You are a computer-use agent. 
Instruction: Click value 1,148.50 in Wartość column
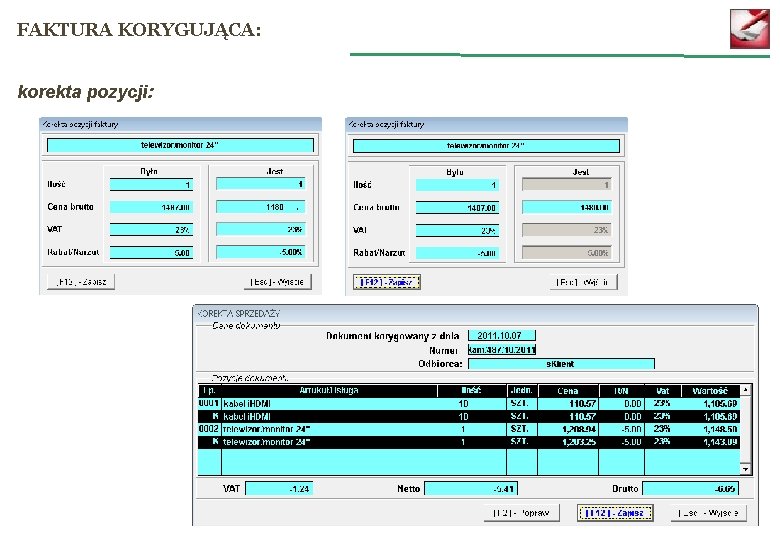coord(720,429)
